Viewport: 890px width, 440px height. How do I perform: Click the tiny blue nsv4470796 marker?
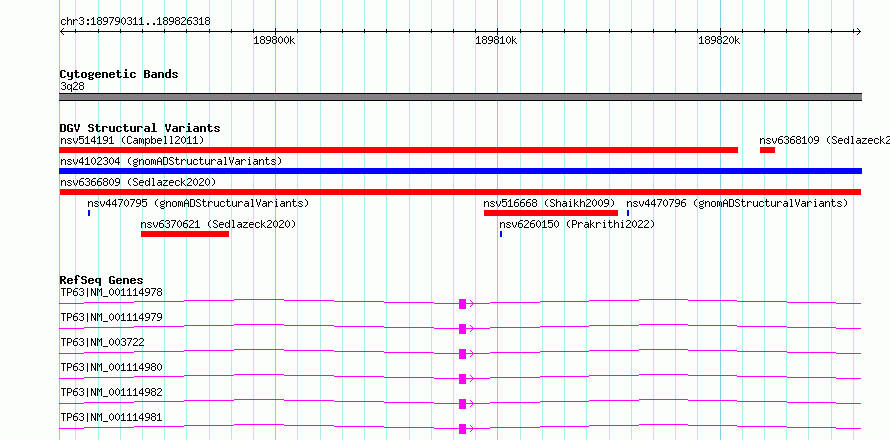pyautogui.click(x=628, y=213)
